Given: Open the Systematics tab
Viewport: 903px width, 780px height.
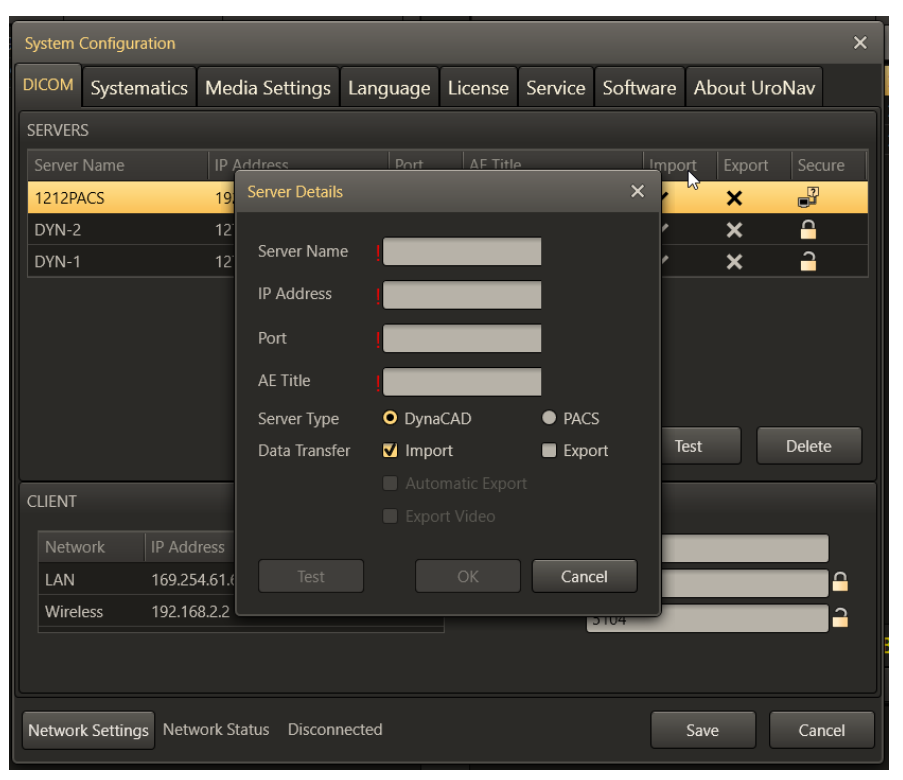Looking at the screenshot, I should [139, 88].
